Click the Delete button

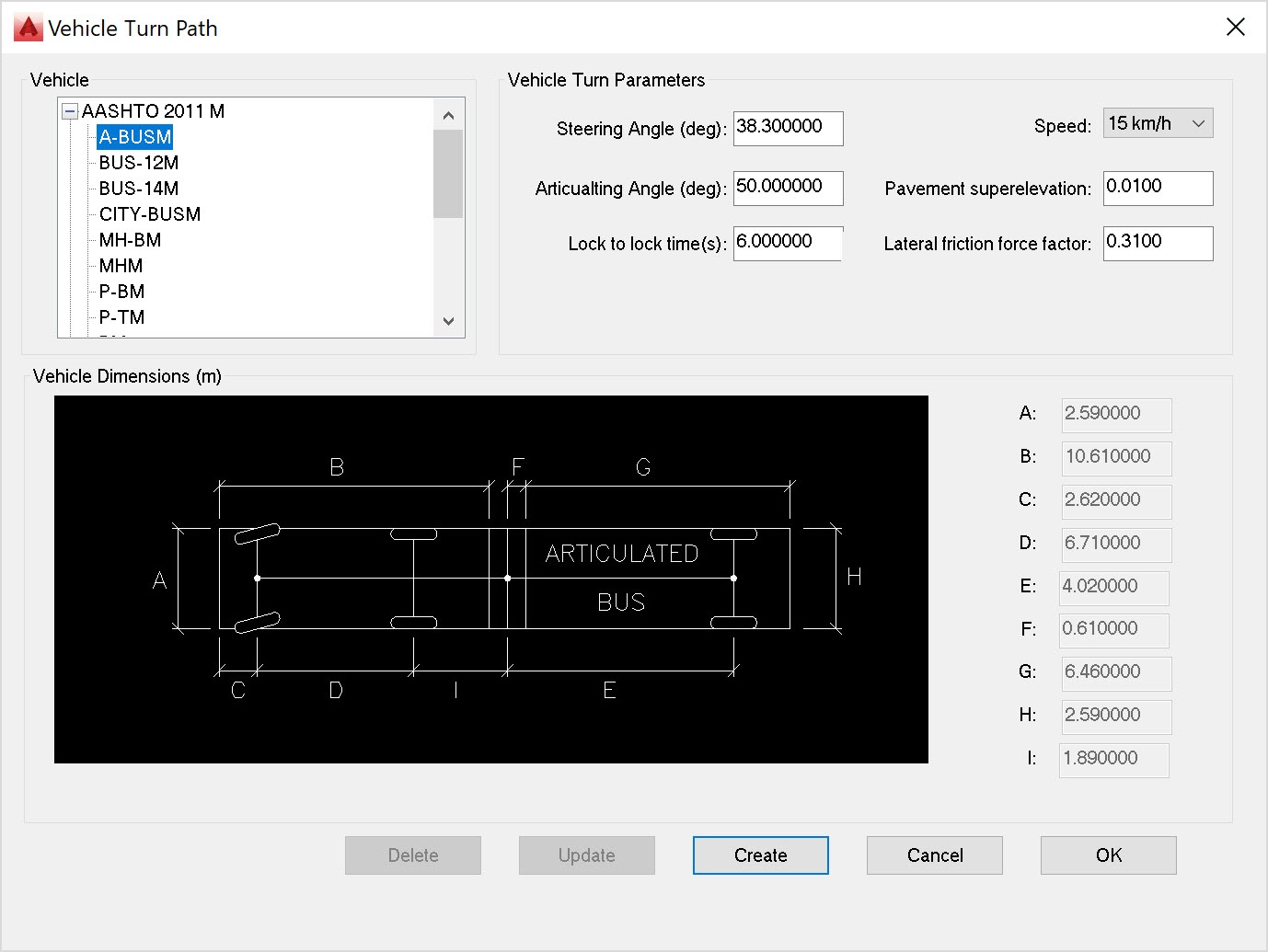(x=413, y=855)
